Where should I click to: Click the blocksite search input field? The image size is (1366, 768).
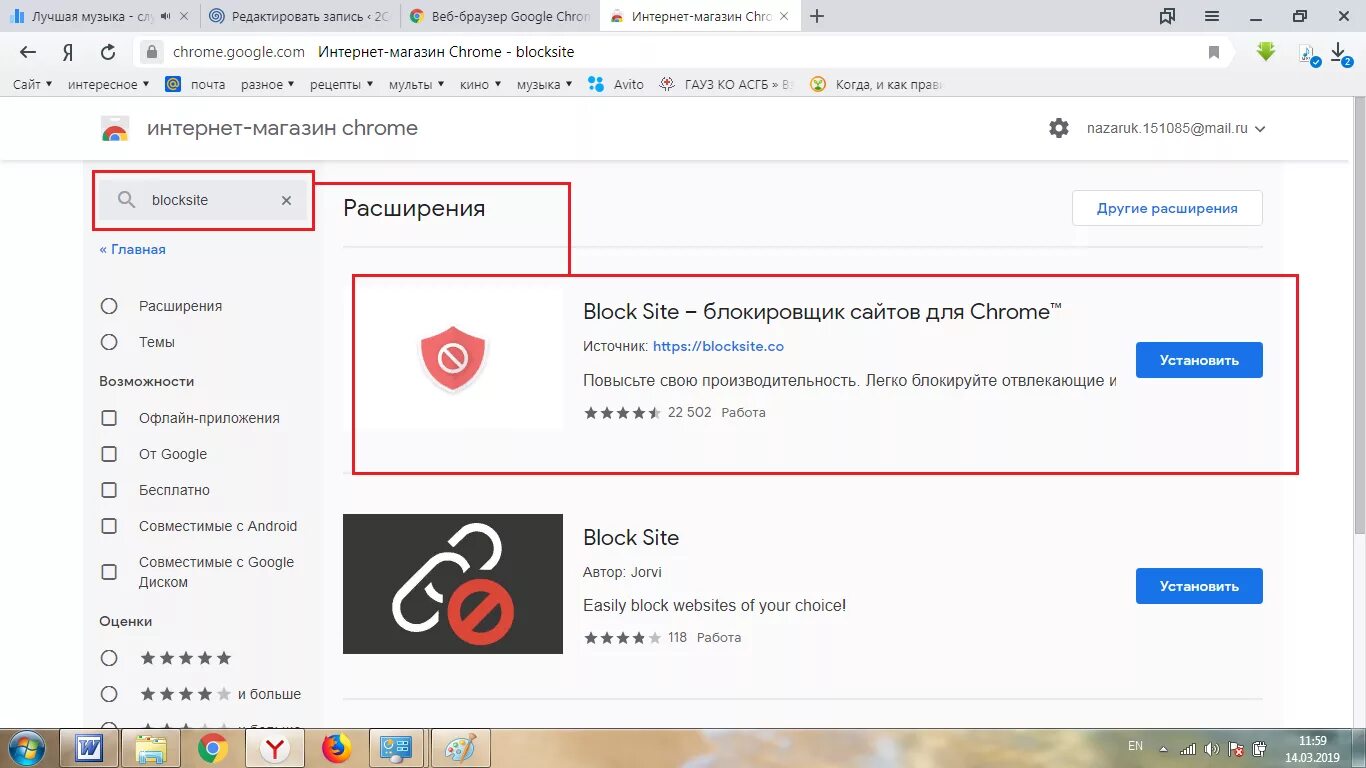point(204,200)
